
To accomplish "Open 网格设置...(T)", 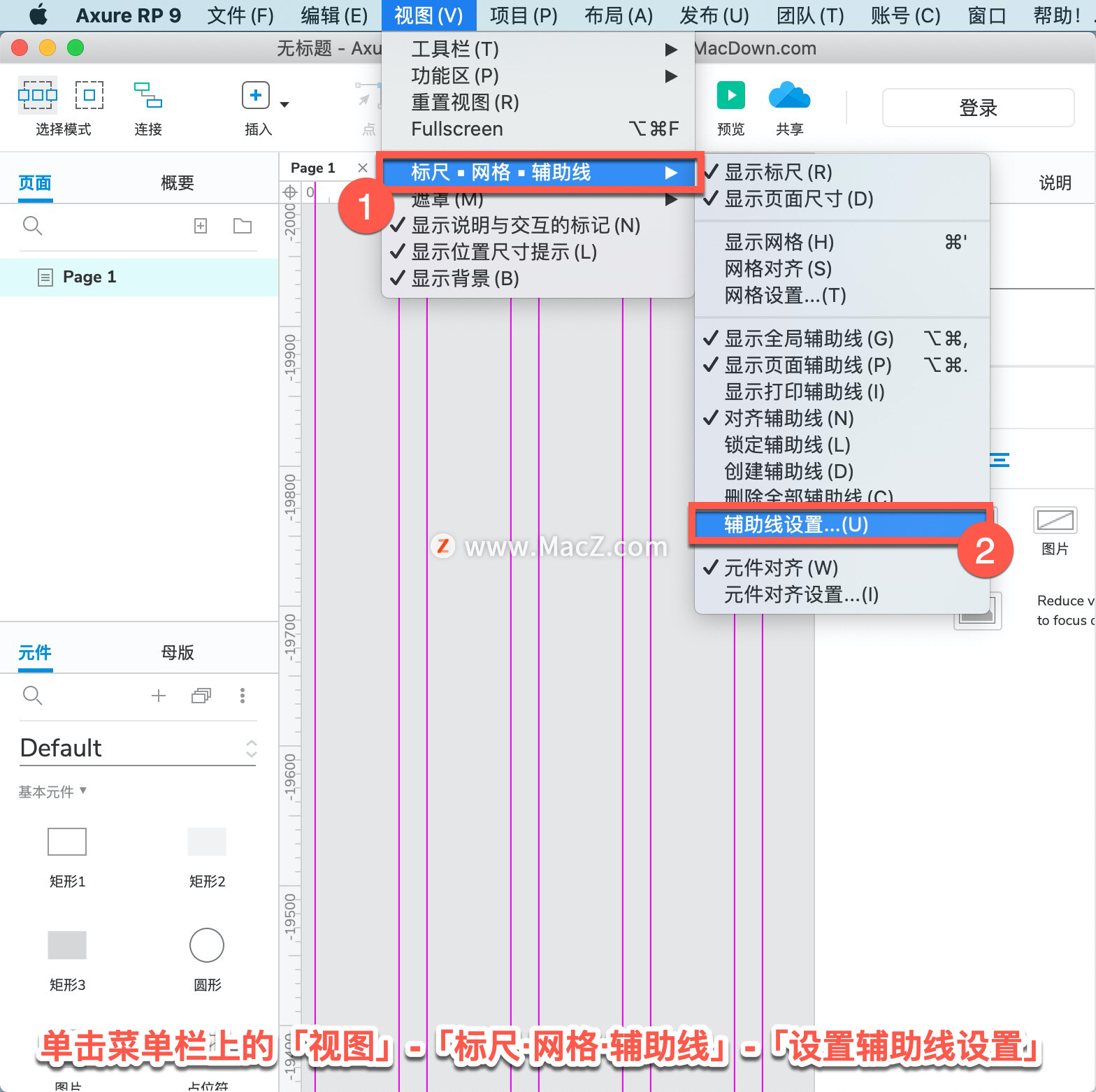I will [x=842, y=295].
